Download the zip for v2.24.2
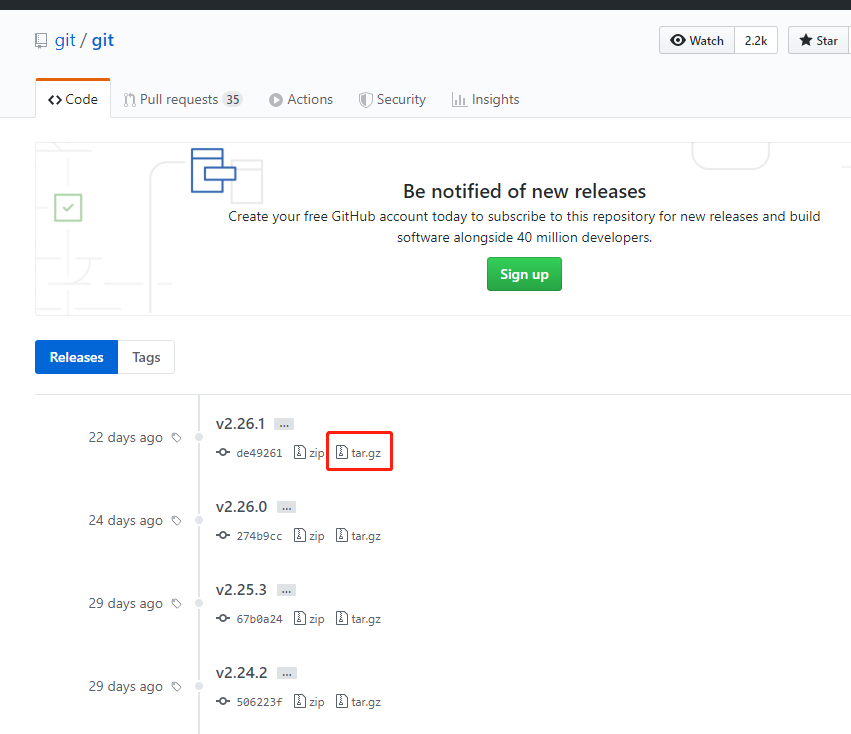Viewport: 851px width, 734px height. tap(309, 701)
